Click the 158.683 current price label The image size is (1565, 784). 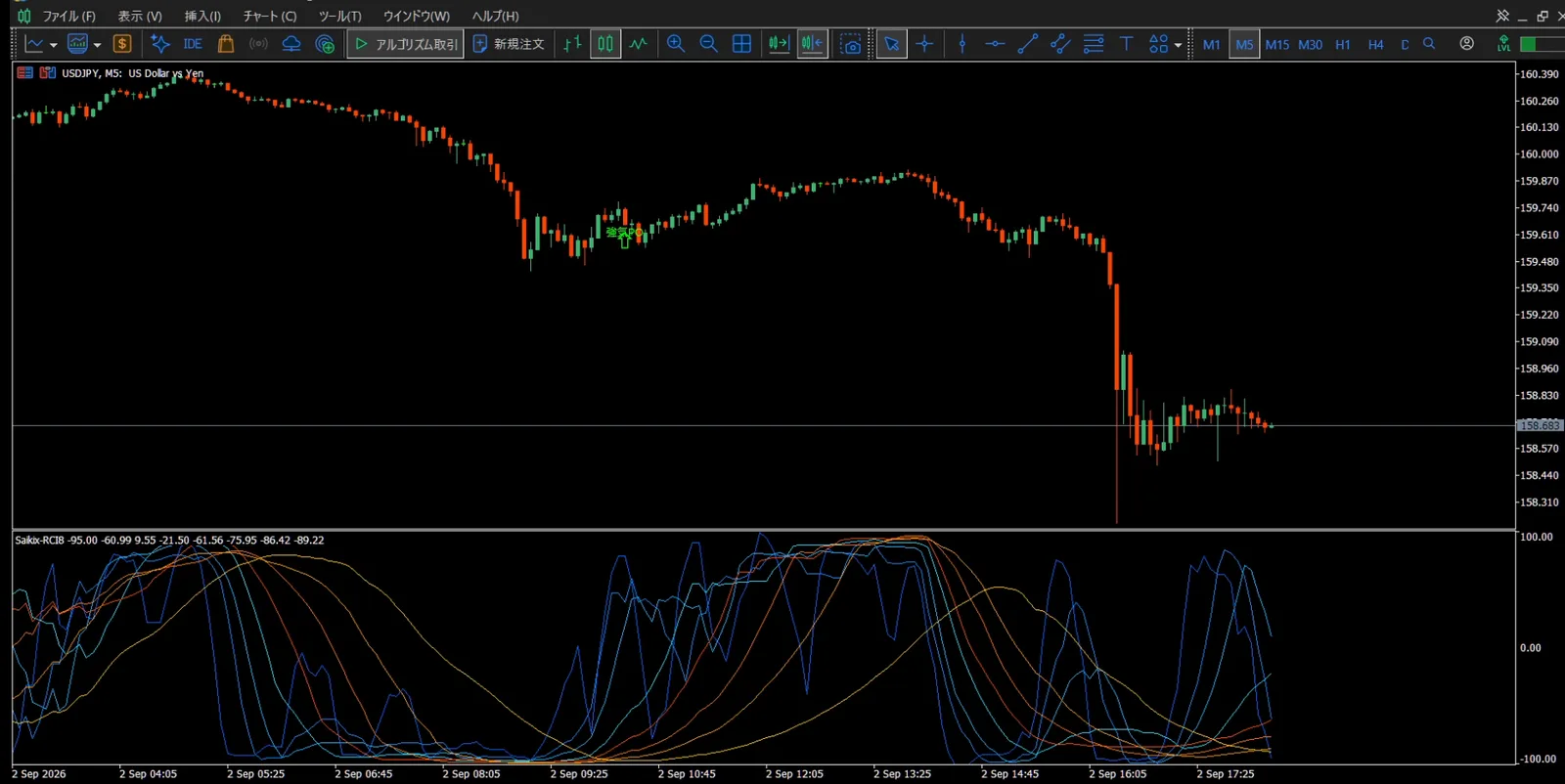click(x=1540, y=425)
